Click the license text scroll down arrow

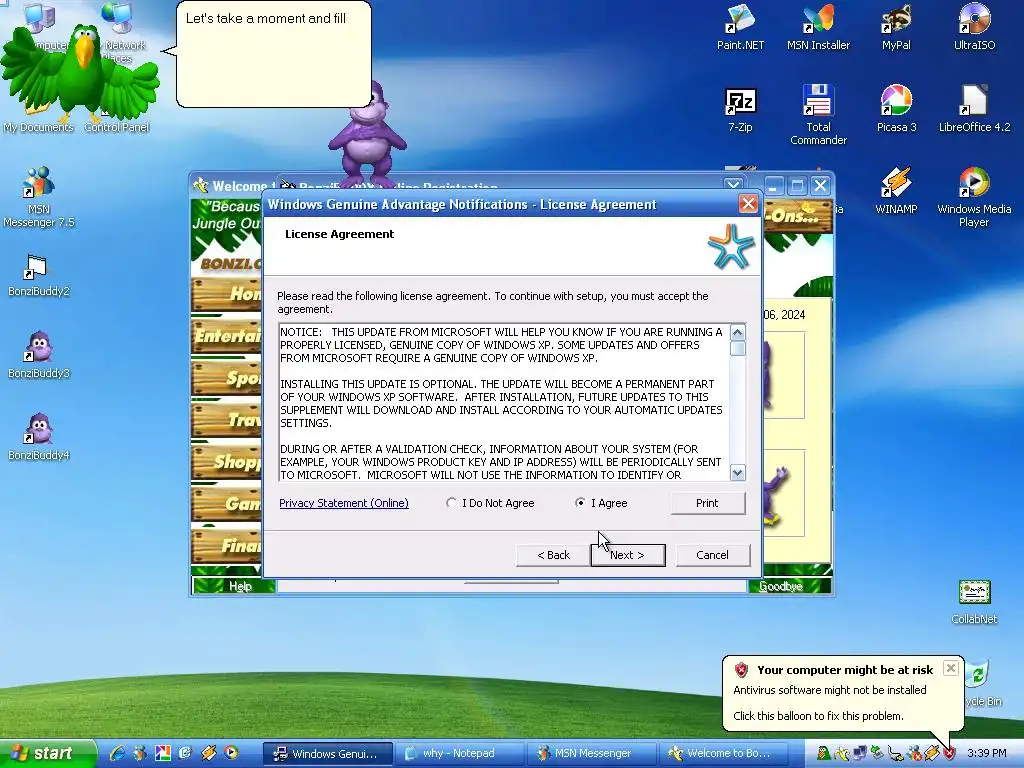click(737, 473)
